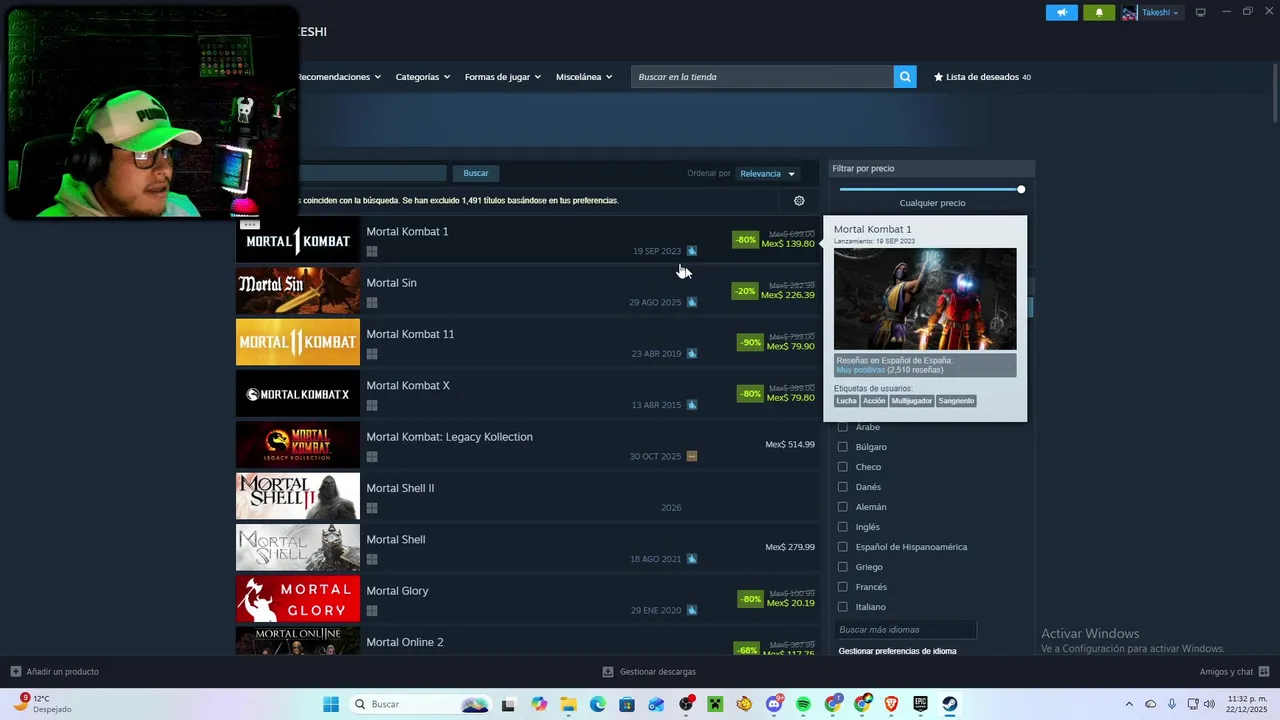Check the Griego language filter

[x=842, y=567]
